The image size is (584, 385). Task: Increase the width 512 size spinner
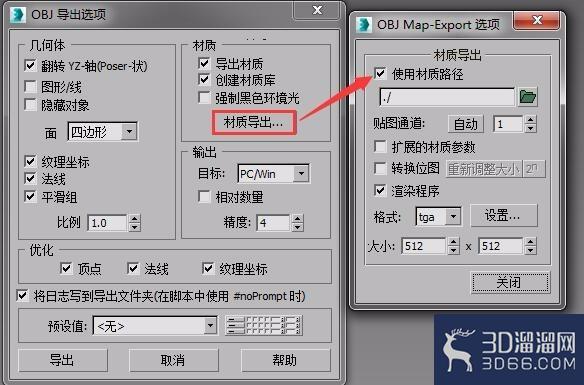453,242
